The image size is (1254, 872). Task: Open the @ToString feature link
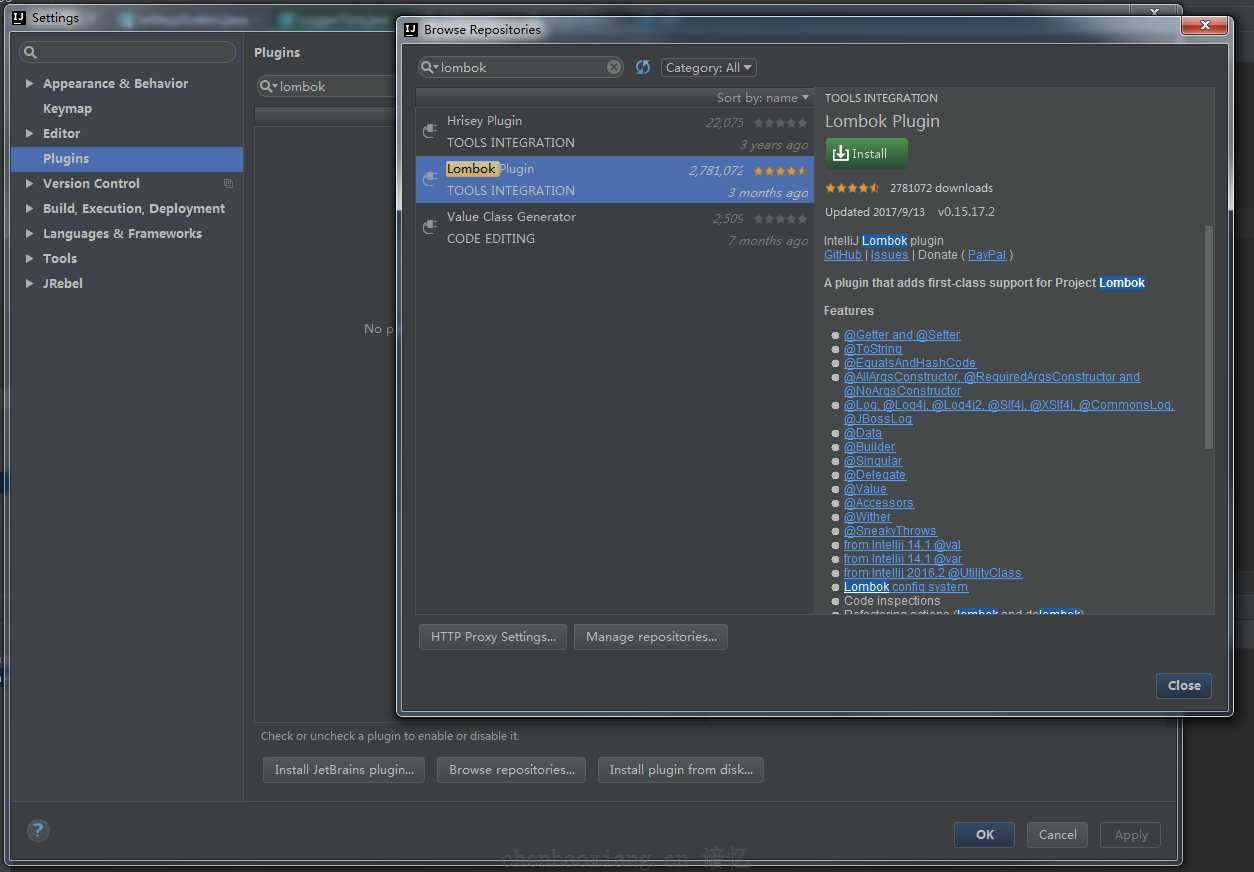point(873,349)
